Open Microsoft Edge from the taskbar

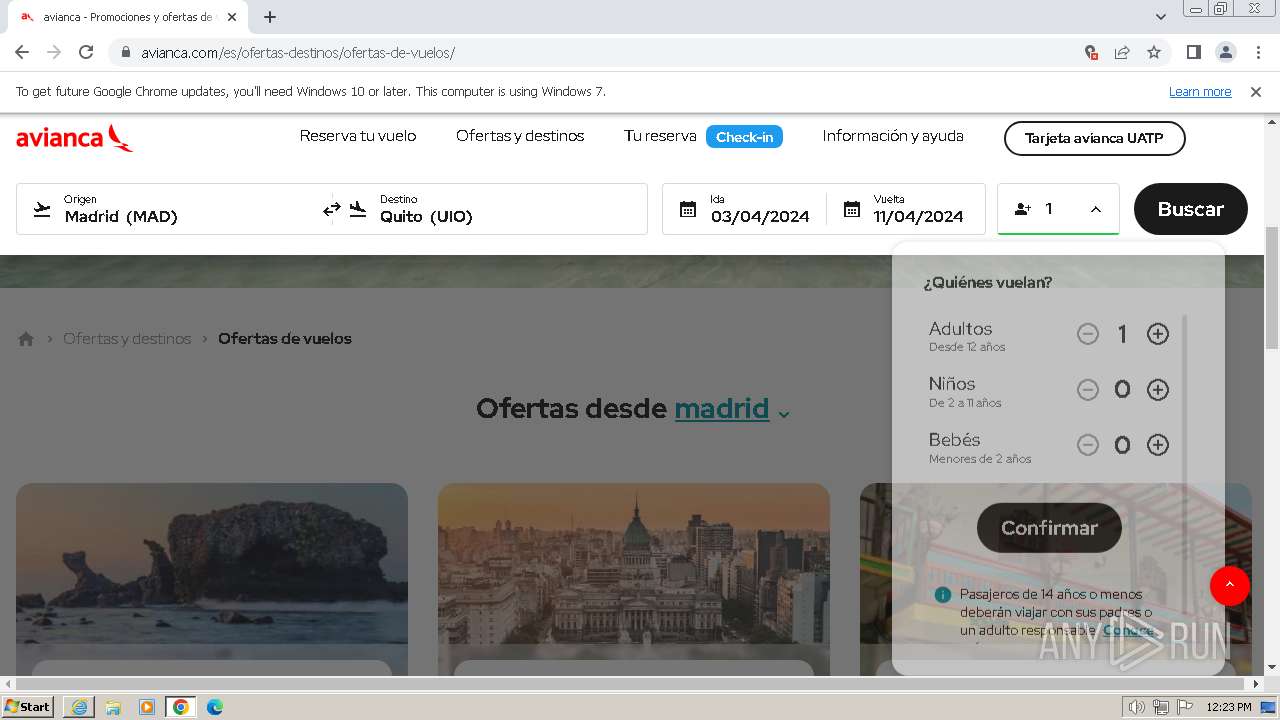(x=215, y=707)
